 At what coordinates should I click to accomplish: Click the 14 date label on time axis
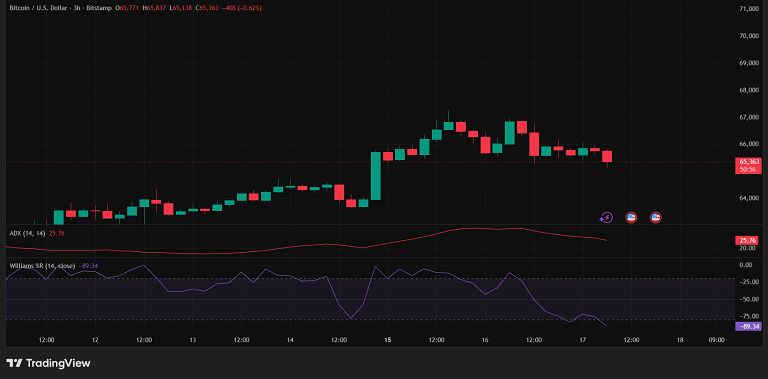290,340
